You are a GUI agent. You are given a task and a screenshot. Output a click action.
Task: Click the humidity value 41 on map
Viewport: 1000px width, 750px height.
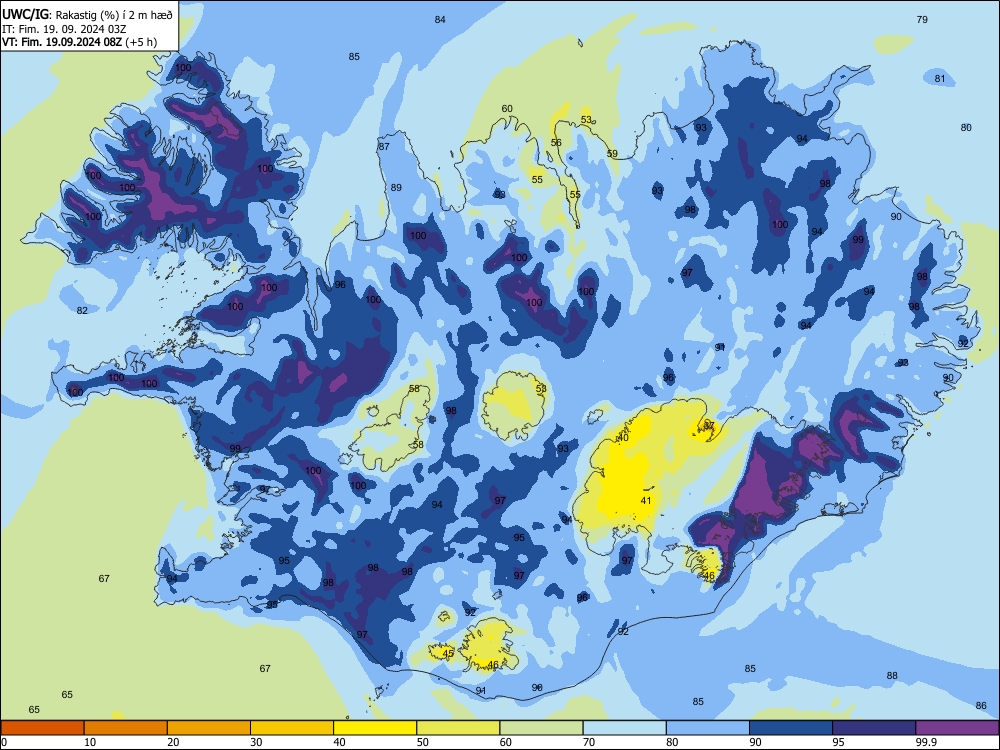point(646,501)
